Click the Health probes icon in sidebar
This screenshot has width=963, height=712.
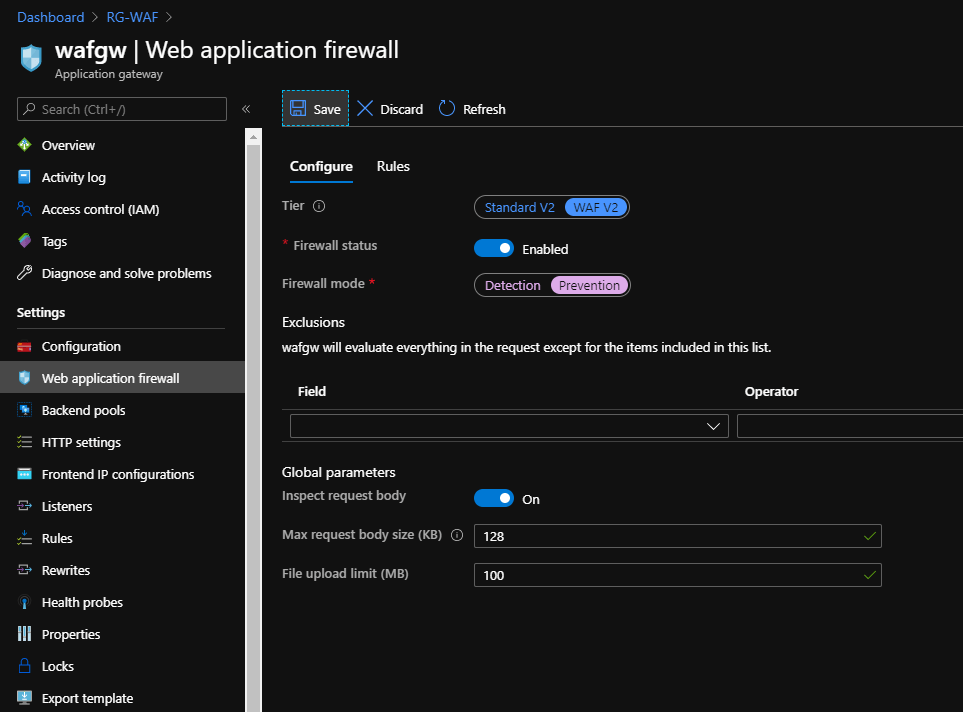(x=25, y=602)
